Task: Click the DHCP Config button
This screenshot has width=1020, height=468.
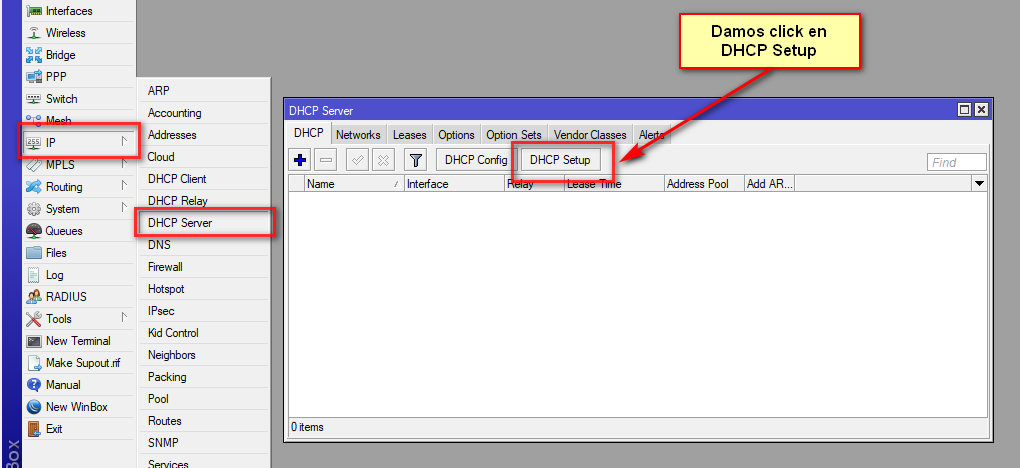Action: click(476, 160)
